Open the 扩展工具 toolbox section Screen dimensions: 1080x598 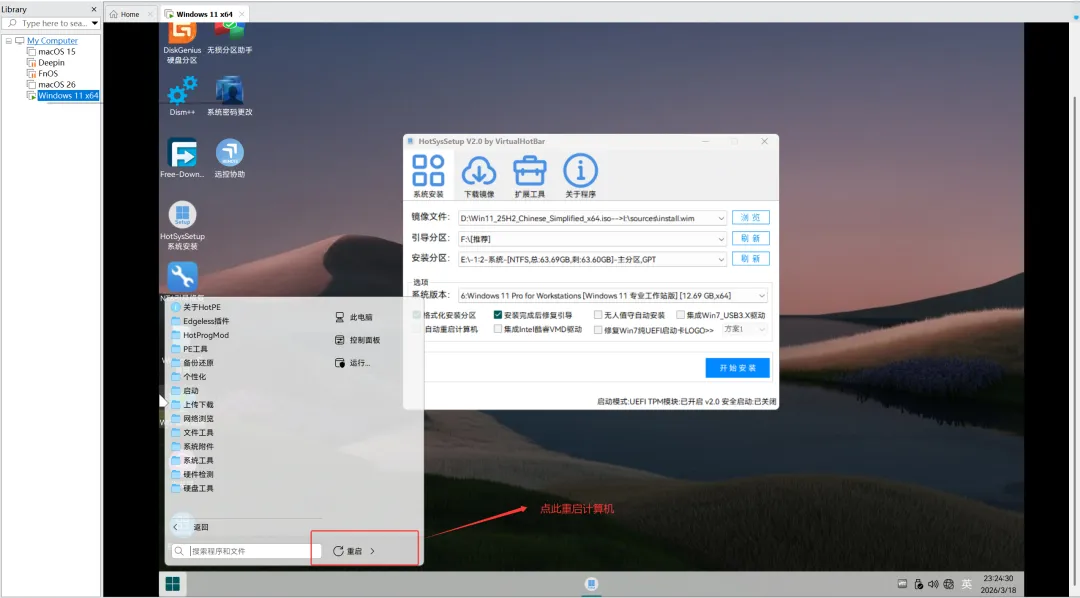[x=530, y=176]
